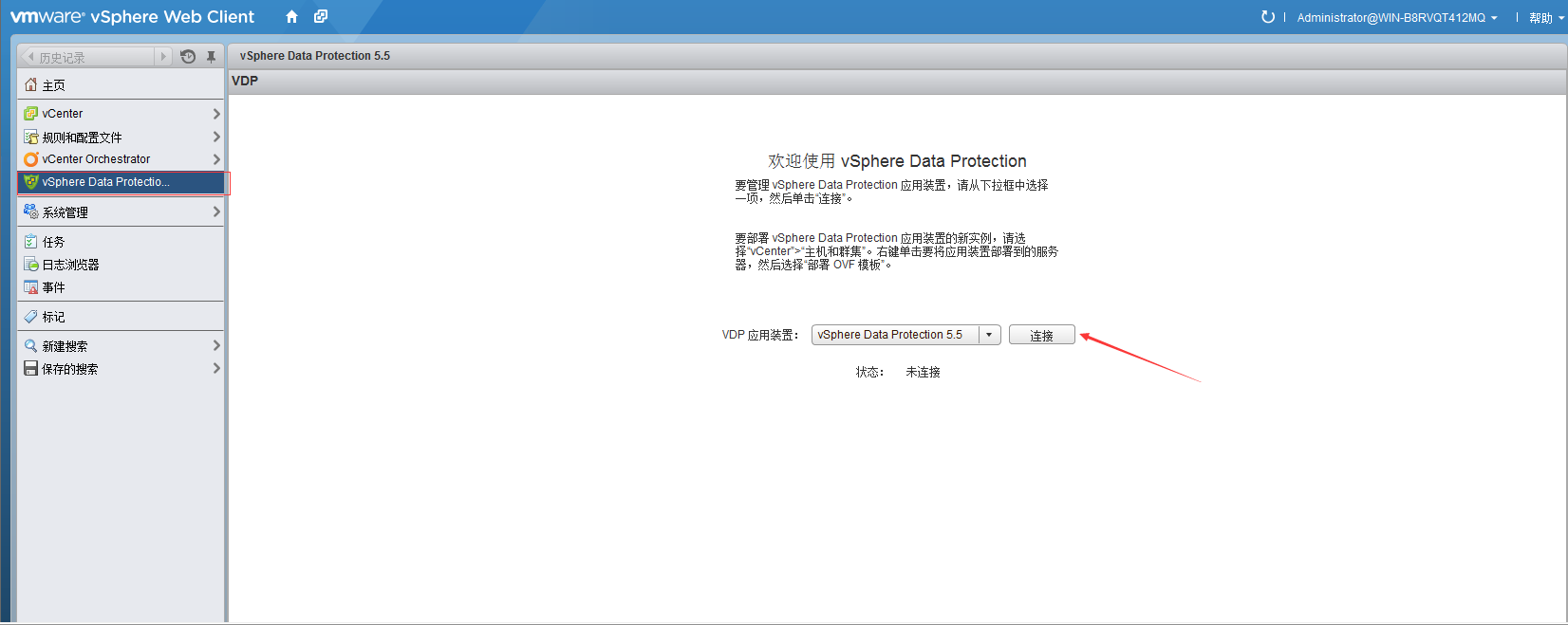
Task: Open the 标记 tags item
Action: point(121,317)
